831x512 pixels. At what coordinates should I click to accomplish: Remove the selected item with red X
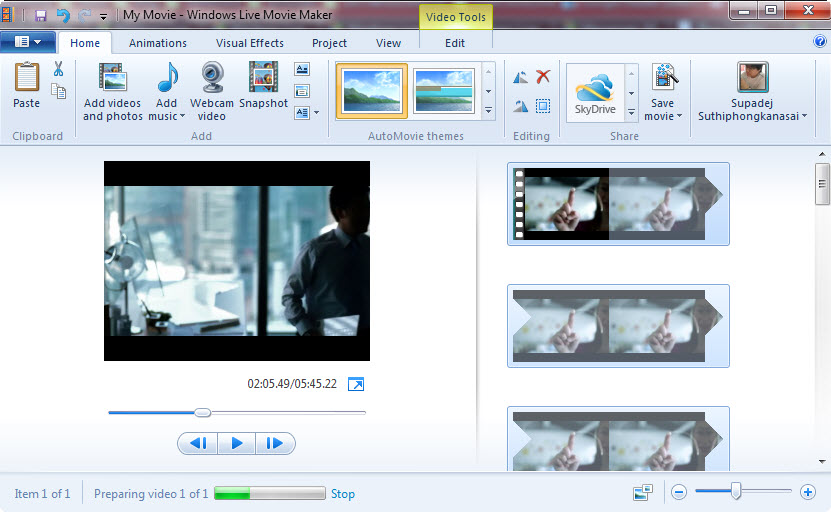tap(543, 77)
